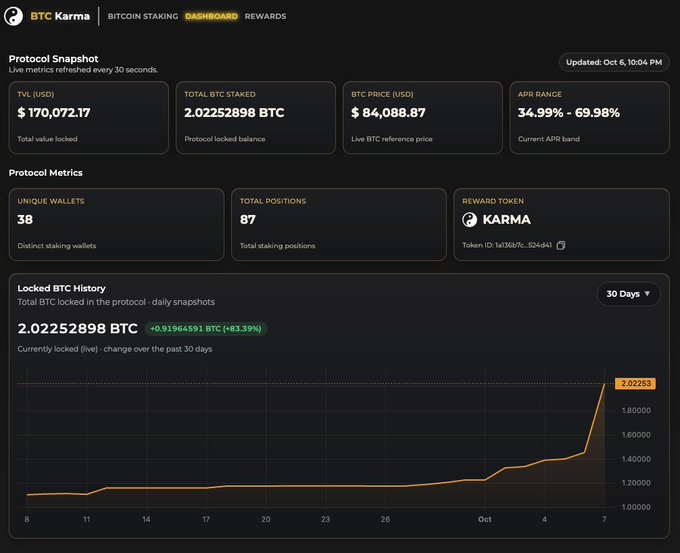Click the KARMA token name
680x553 pixels.
507,220
